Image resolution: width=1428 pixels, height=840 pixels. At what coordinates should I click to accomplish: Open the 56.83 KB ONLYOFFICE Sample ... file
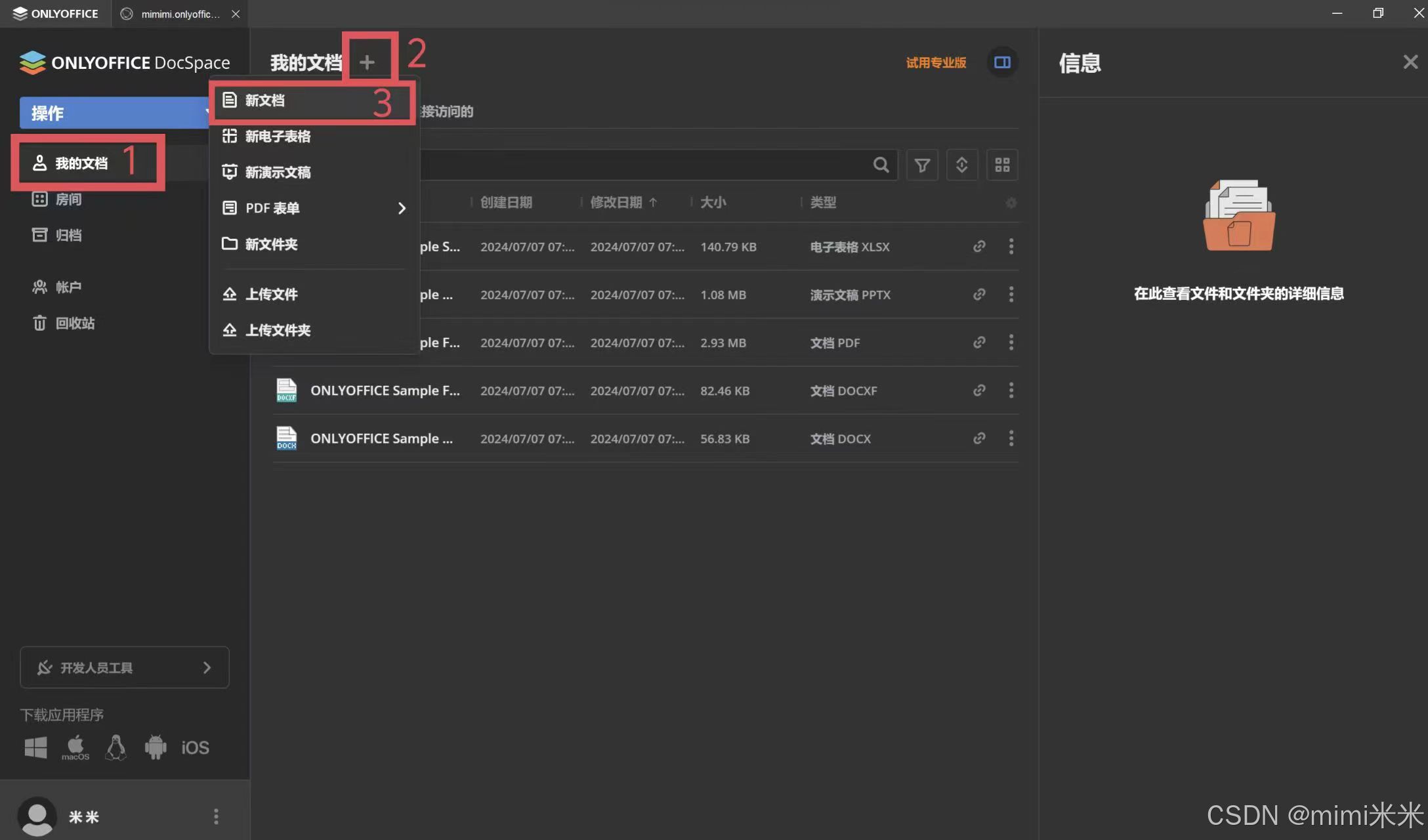point(381,438)
